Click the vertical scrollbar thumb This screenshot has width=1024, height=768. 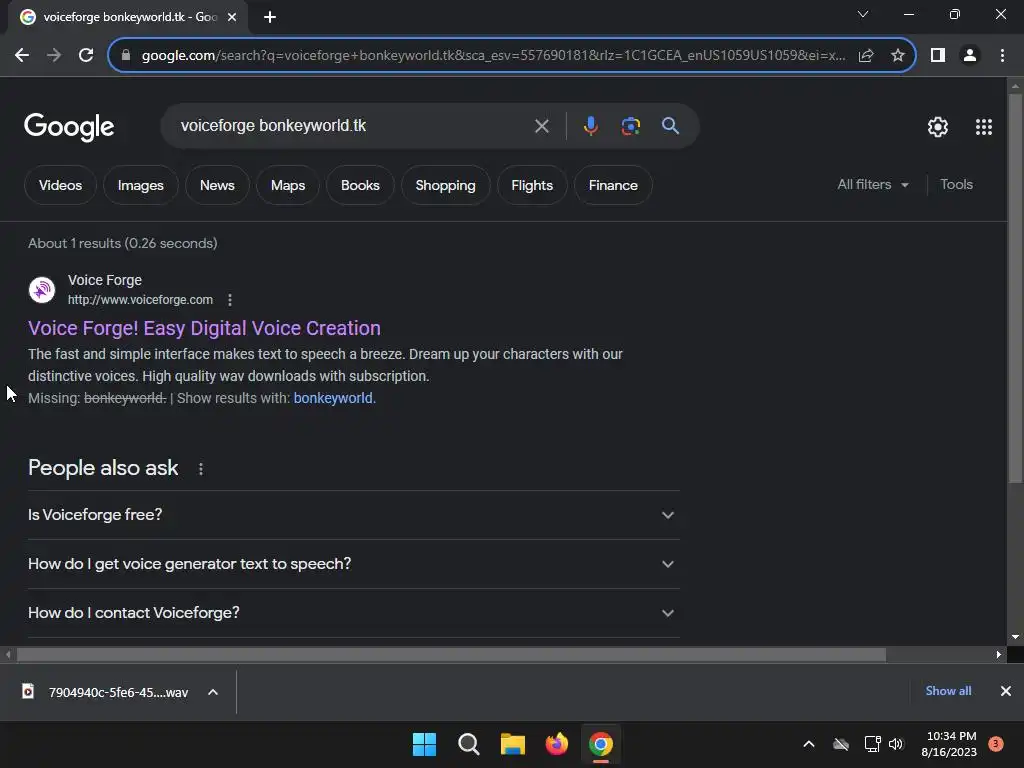click(x=1015, y=288)
